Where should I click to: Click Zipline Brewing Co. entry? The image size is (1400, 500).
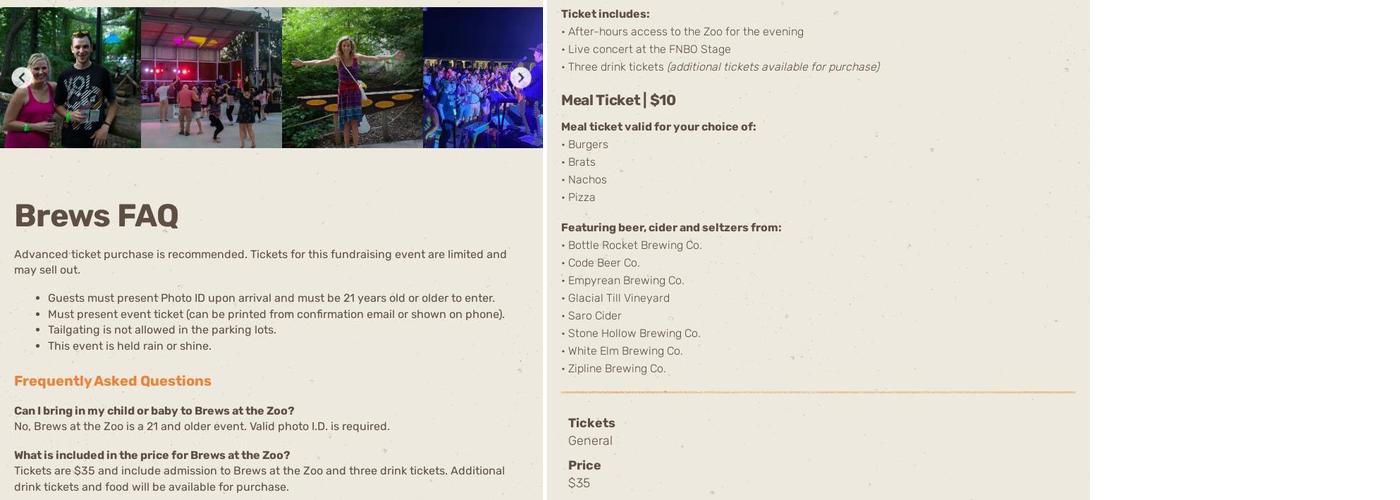click(x=616, y=369)
